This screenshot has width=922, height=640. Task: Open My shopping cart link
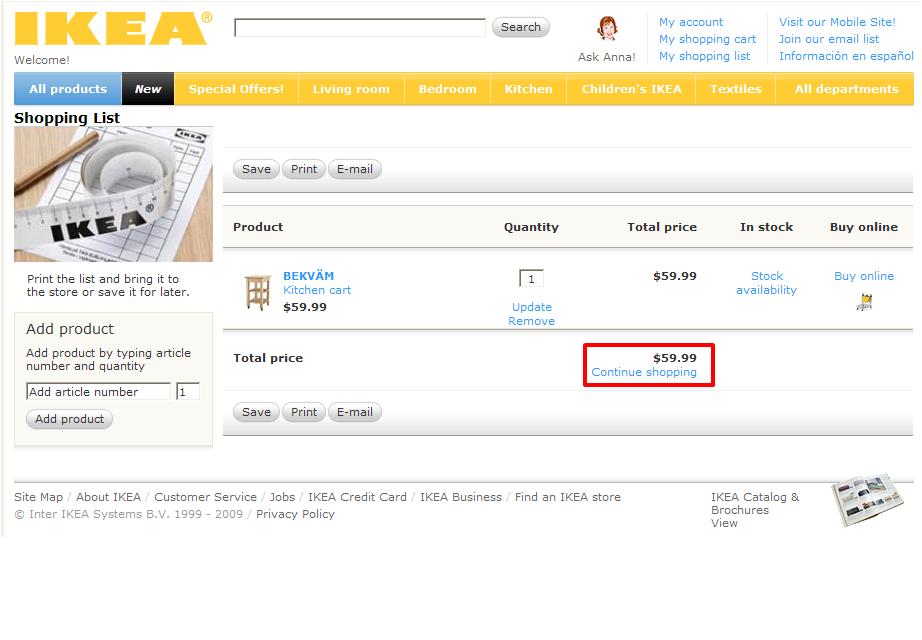click(x=707, y=39)
